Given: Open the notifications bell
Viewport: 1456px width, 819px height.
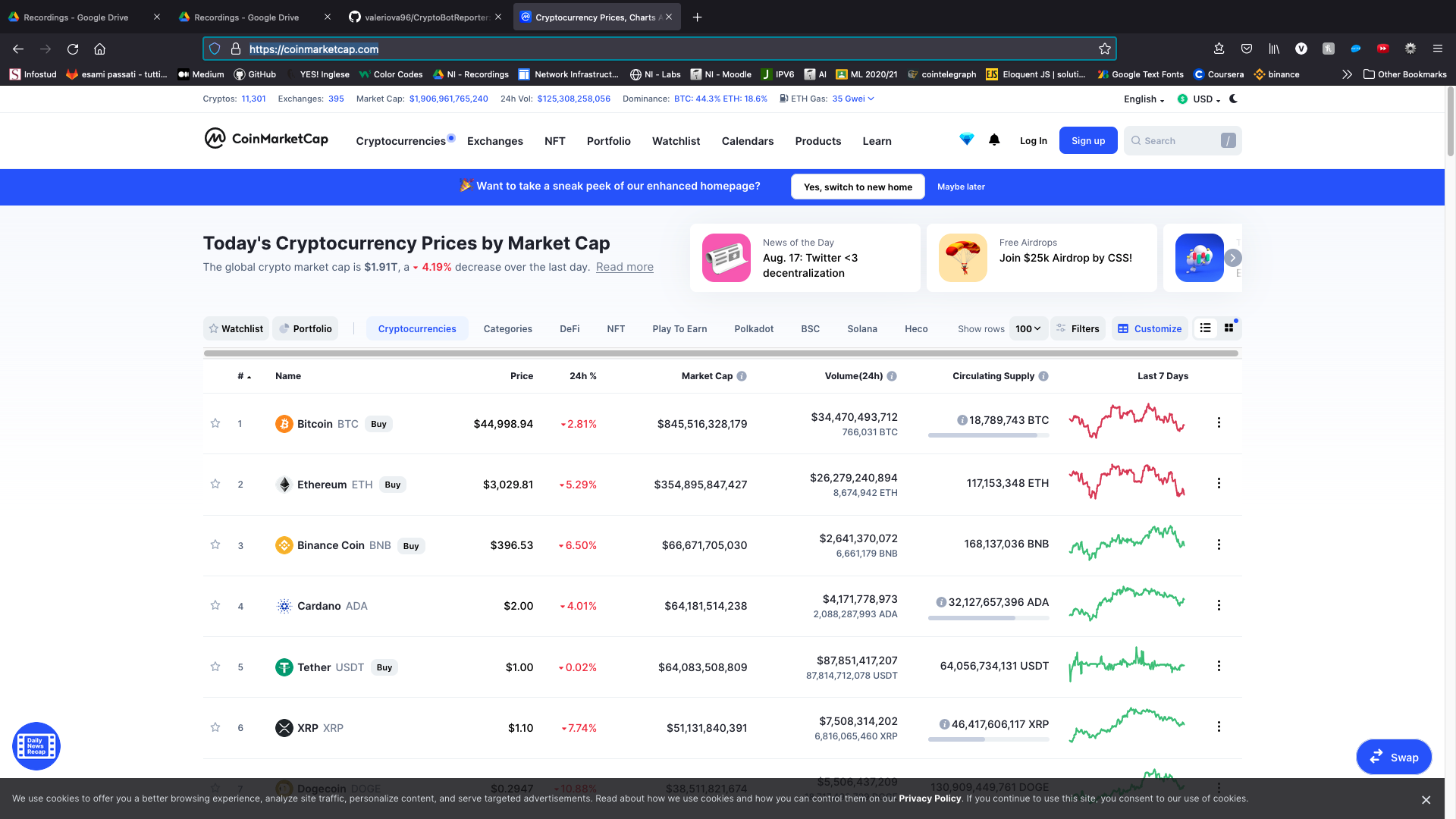Looking at the screenshot, I should 994,140.
